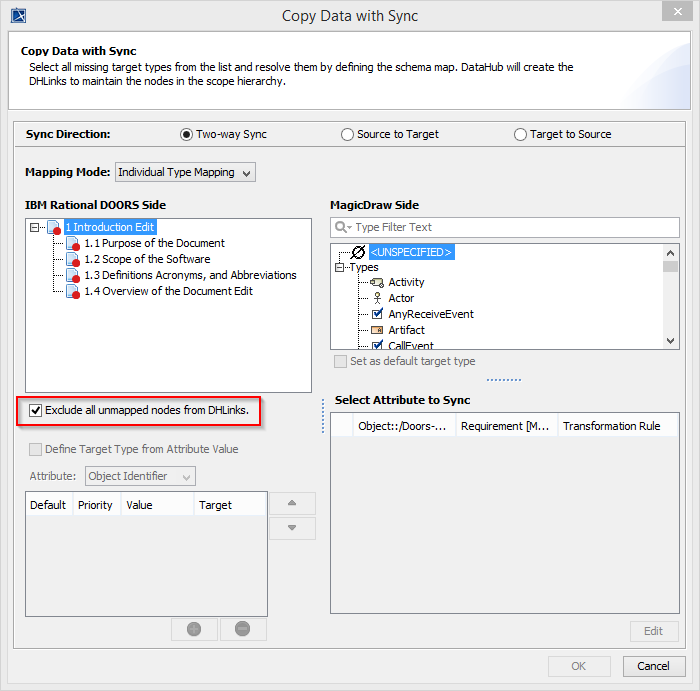Screen dimensions: 700x691
Task: Select Source to Target sync direction
Action: [347, 134]
